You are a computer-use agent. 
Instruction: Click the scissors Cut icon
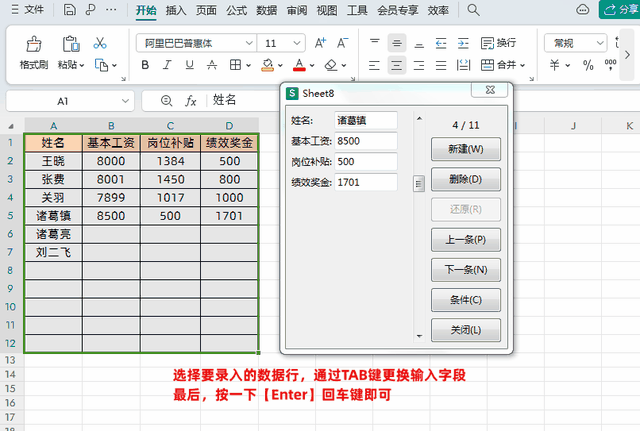(x=100, y=43)
